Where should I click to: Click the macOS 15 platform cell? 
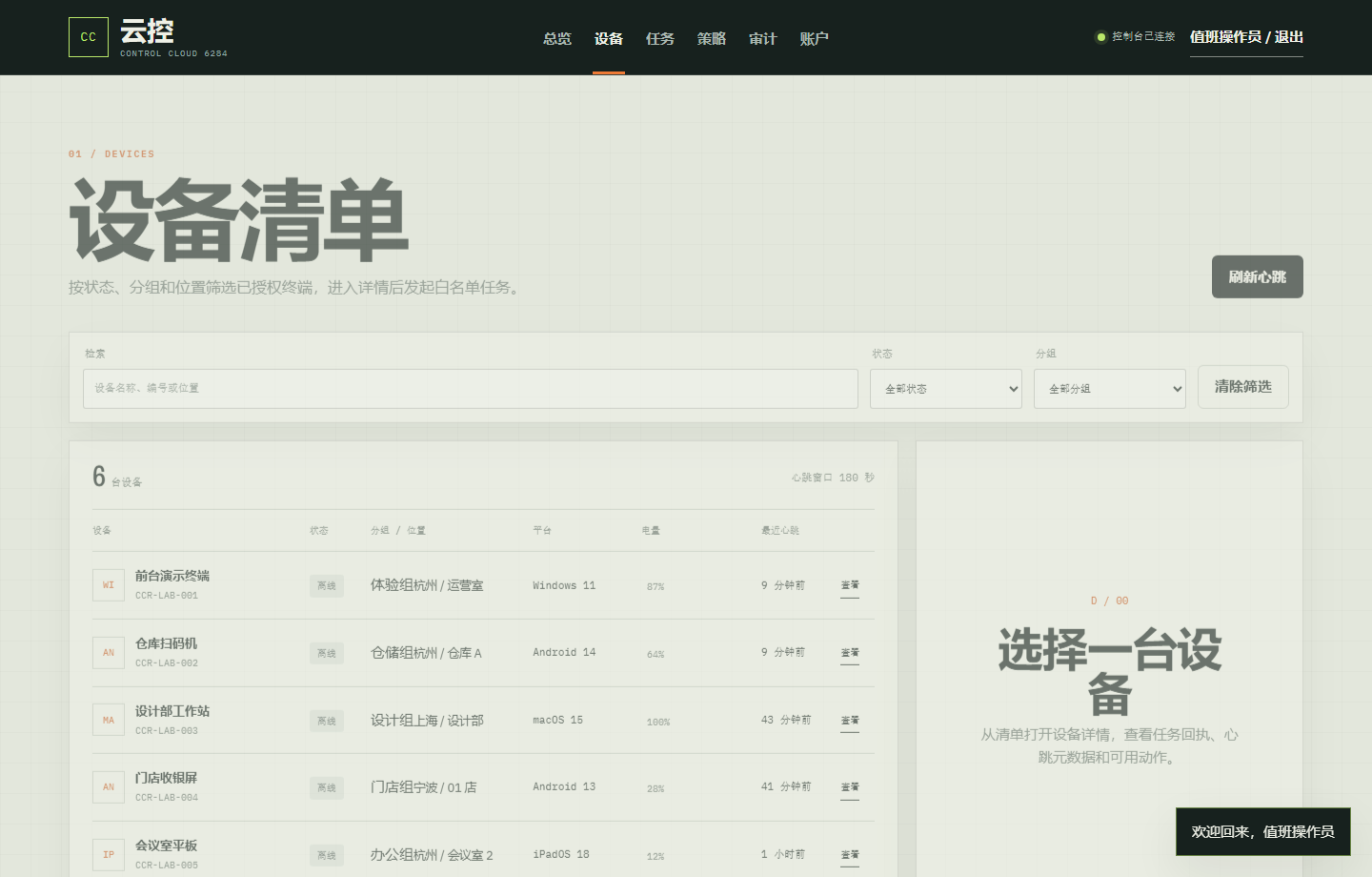click(557, 720)
